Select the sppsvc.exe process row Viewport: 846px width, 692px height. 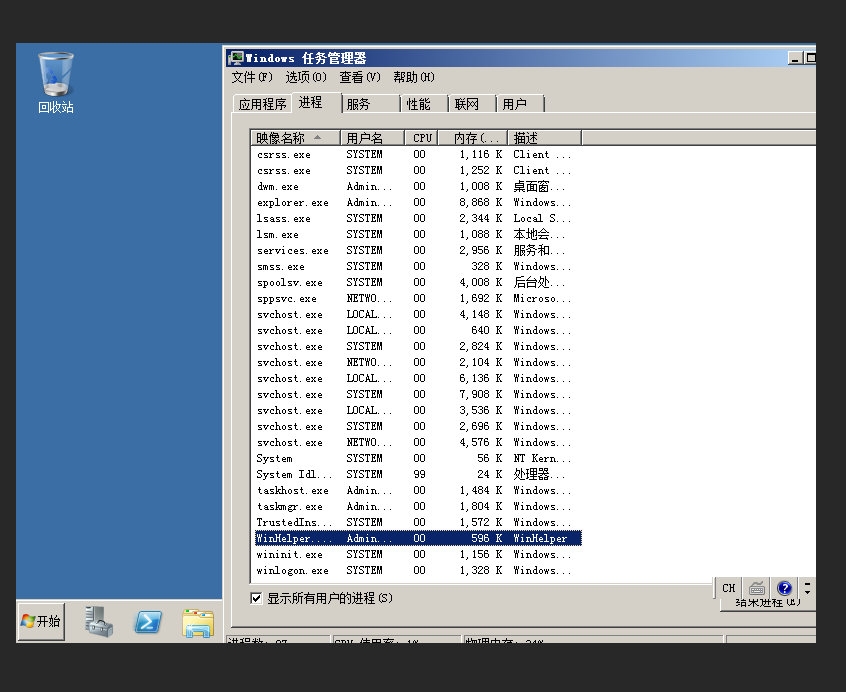(x=418, y=299)
